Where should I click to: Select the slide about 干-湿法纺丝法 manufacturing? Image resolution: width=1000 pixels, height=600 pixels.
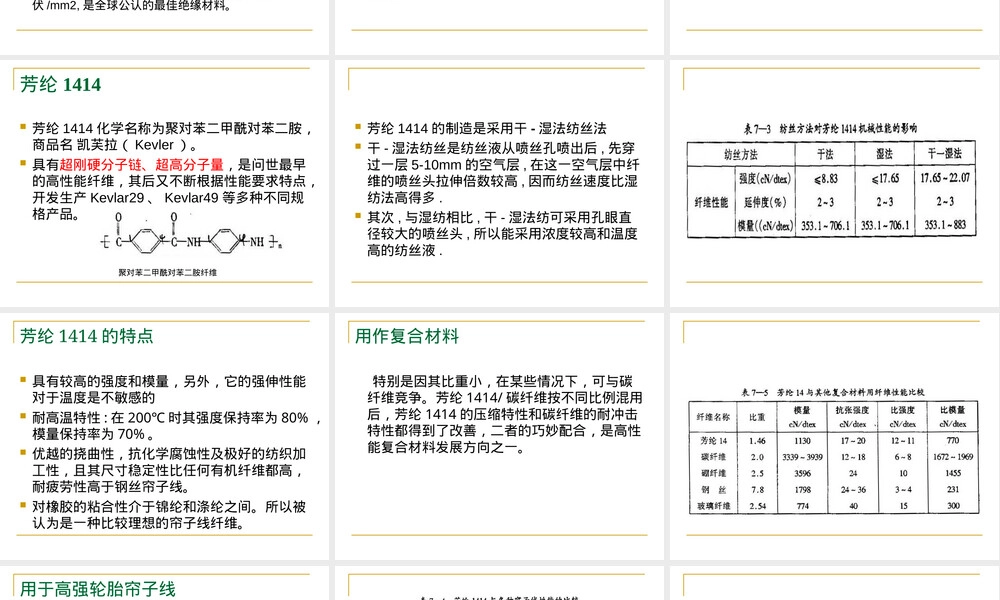click(x=499, y=183)
